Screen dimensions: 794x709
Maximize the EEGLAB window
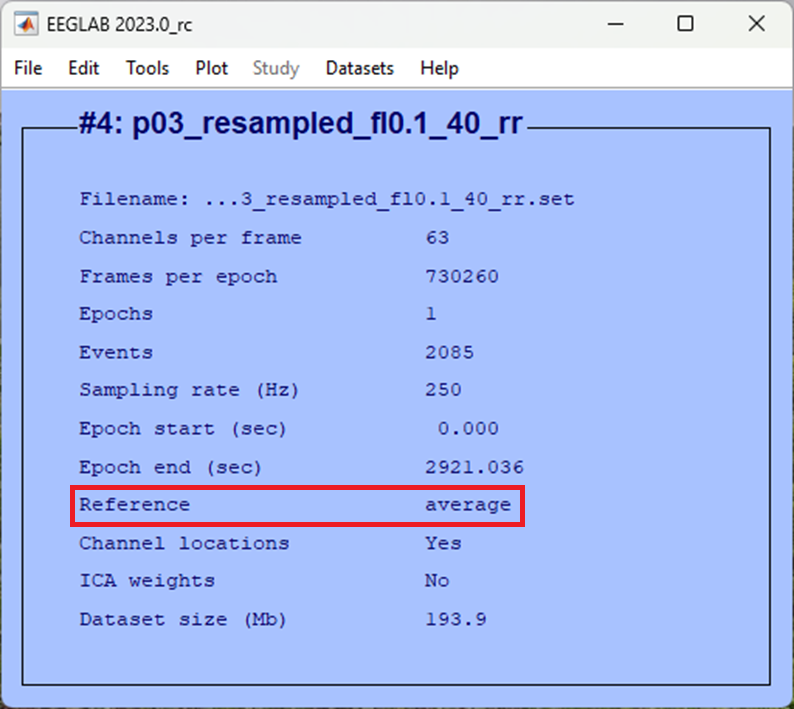(685, 24)
